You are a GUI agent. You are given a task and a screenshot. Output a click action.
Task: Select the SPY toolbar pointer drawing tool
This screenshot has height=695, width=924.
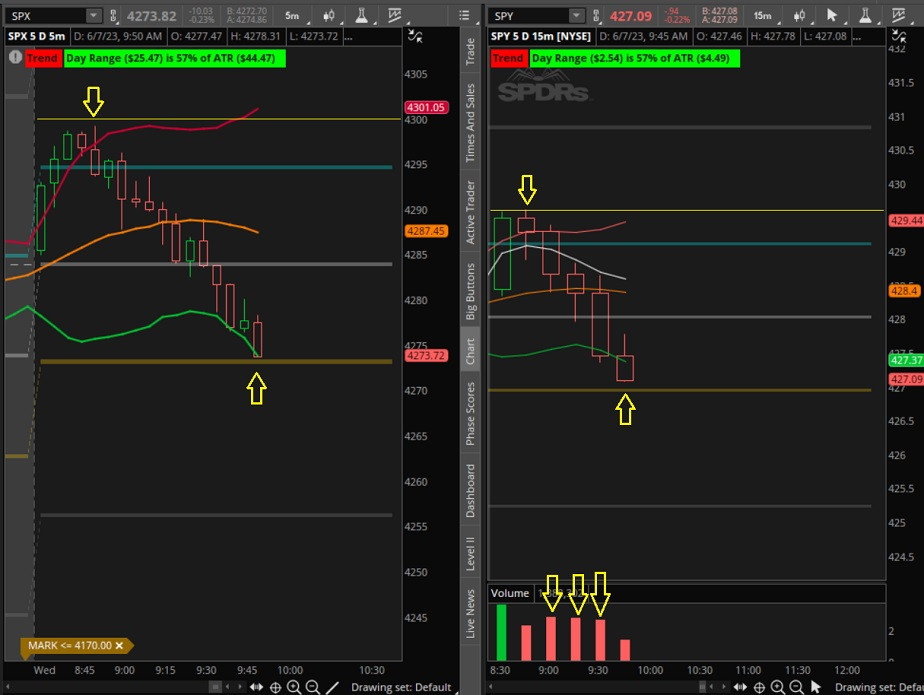[x=831, y=16]
